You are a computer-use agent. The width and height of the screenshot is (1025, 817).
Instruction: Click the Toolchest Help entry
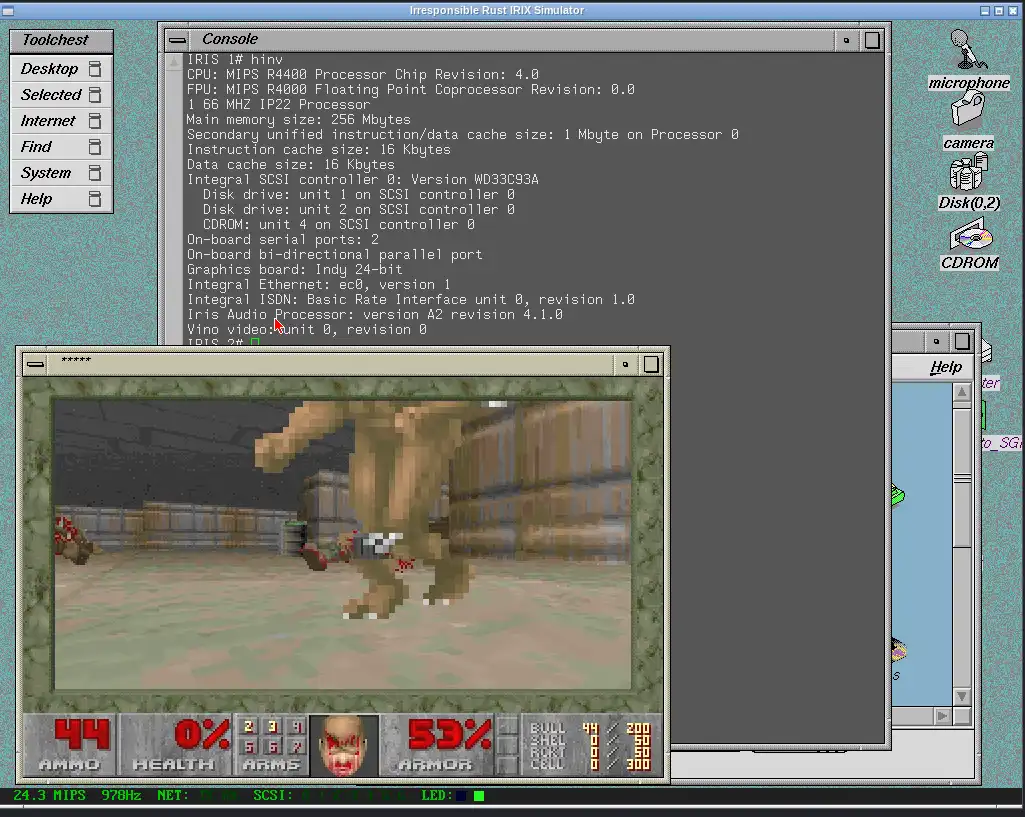click(x=36, y=199)
